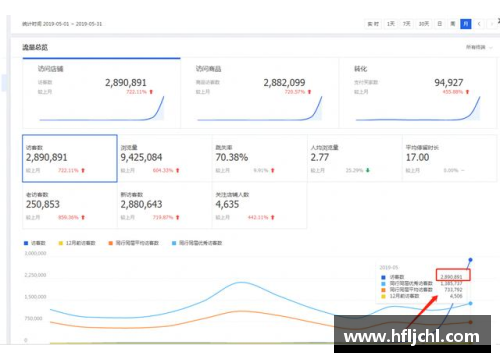The height and width of the screenshot is (362, 500).
Task: Click the 94,927 value in the 转化 card
Action: click(449, 83)
